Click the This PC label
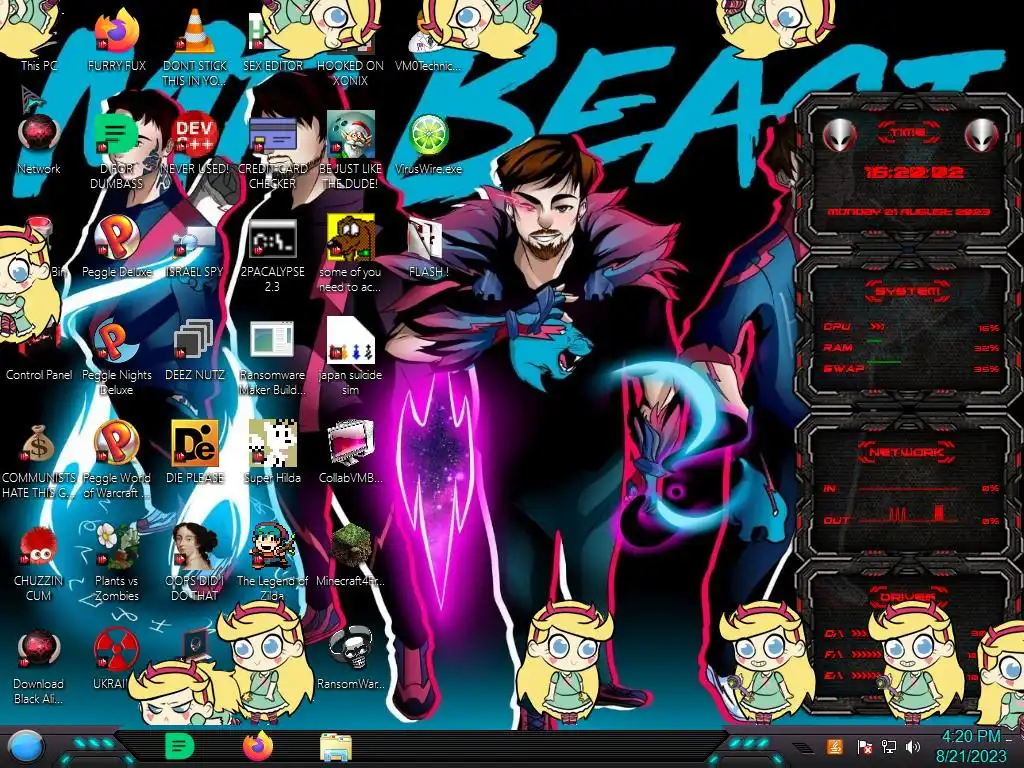Screen dimensions: 1024x768 pyautogui.click(x=39, y=65)
